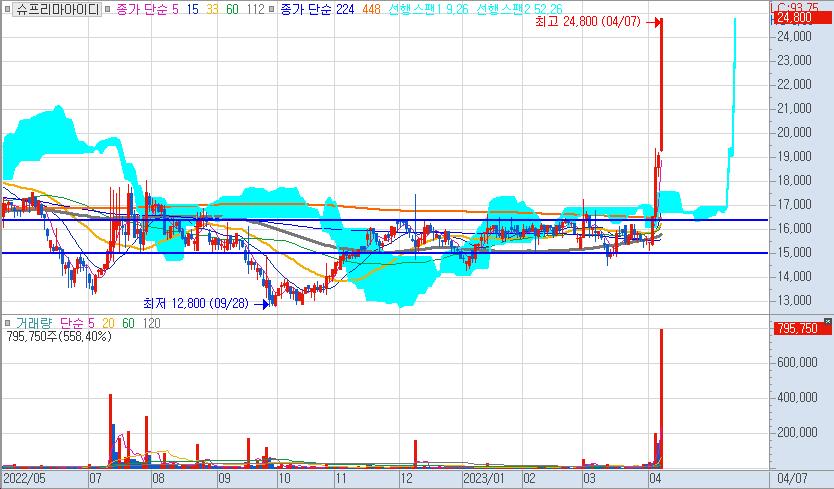
Task: Click the 02 month axis label
Action: click(529, 478)
